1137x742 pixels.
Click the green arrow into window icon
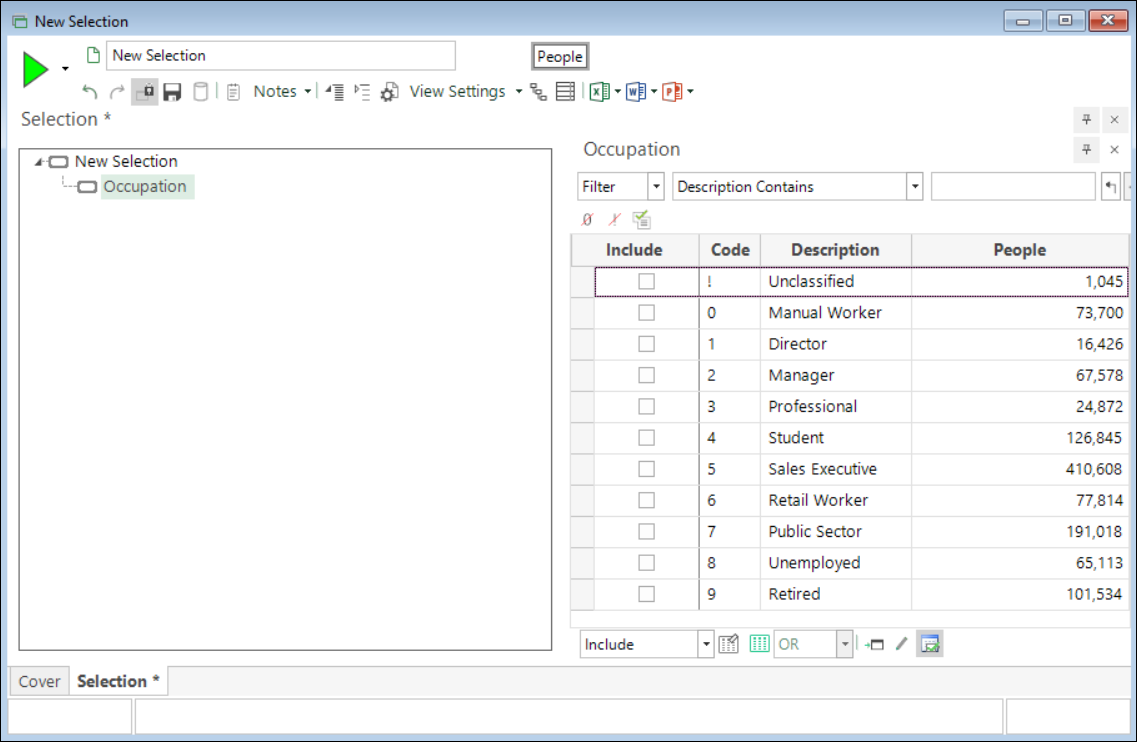[874, 644]
